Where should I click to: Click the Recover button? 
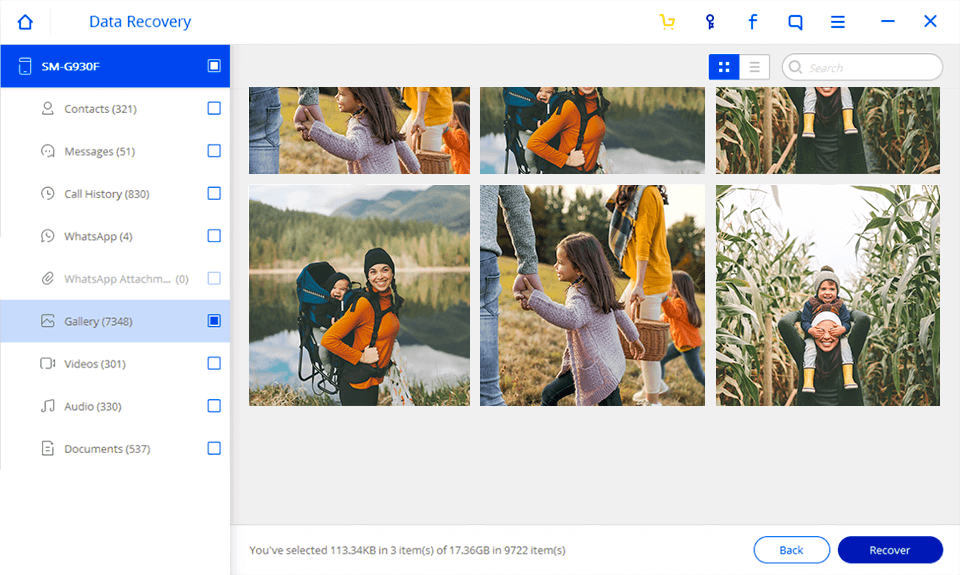coord(889,550)
